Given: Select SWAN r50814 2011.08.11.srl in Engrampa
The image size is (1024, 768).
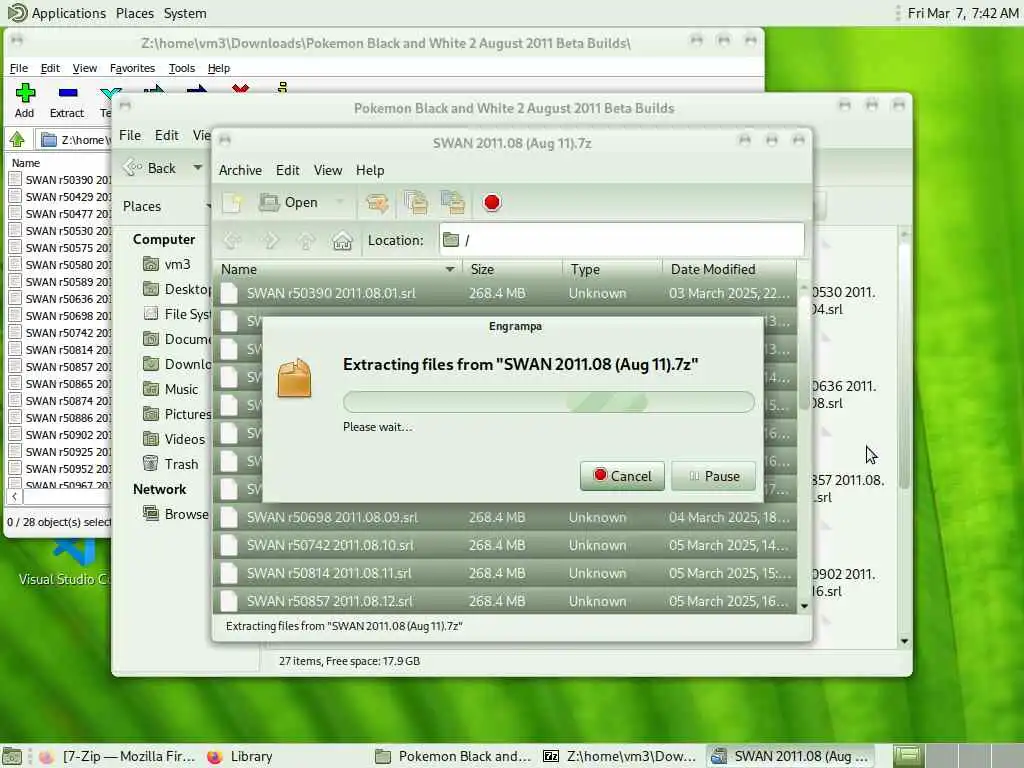Looking at the screenshot, I should (x=504, y=573).
